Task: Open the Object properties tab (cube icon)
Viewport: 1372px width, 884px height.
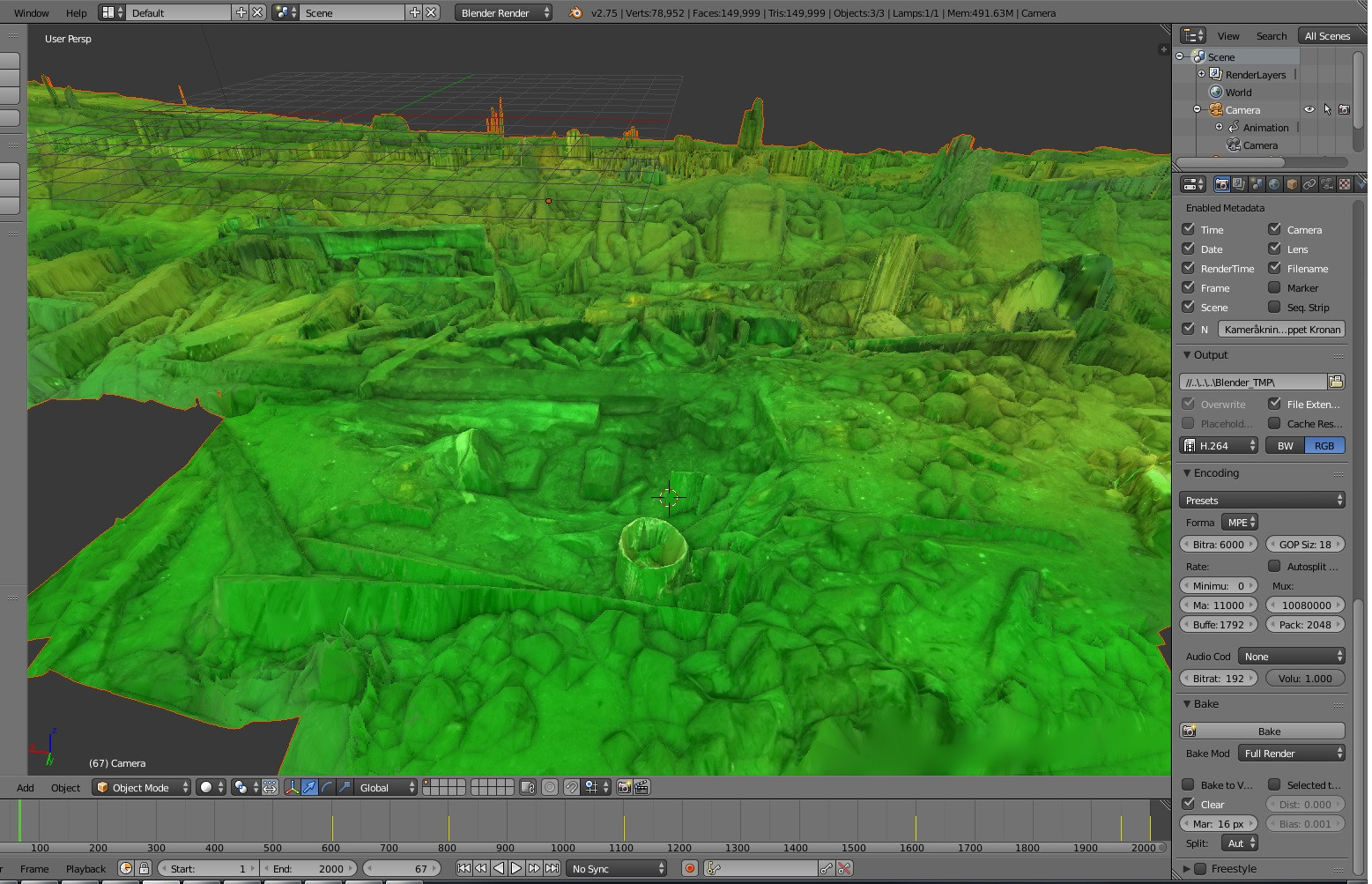Action: (x=1292, y=184)
